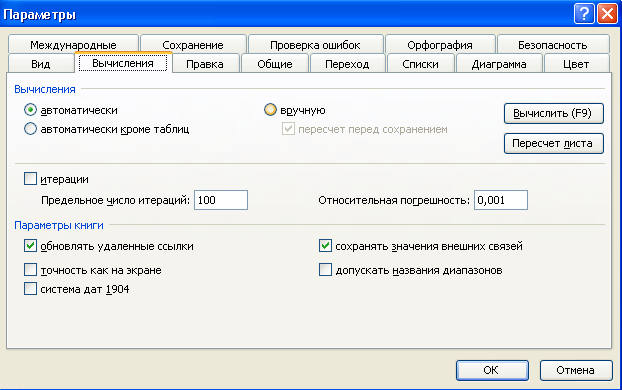Open the Цвет tab
This screenshot has width=622, height=390.
(576, 64)
